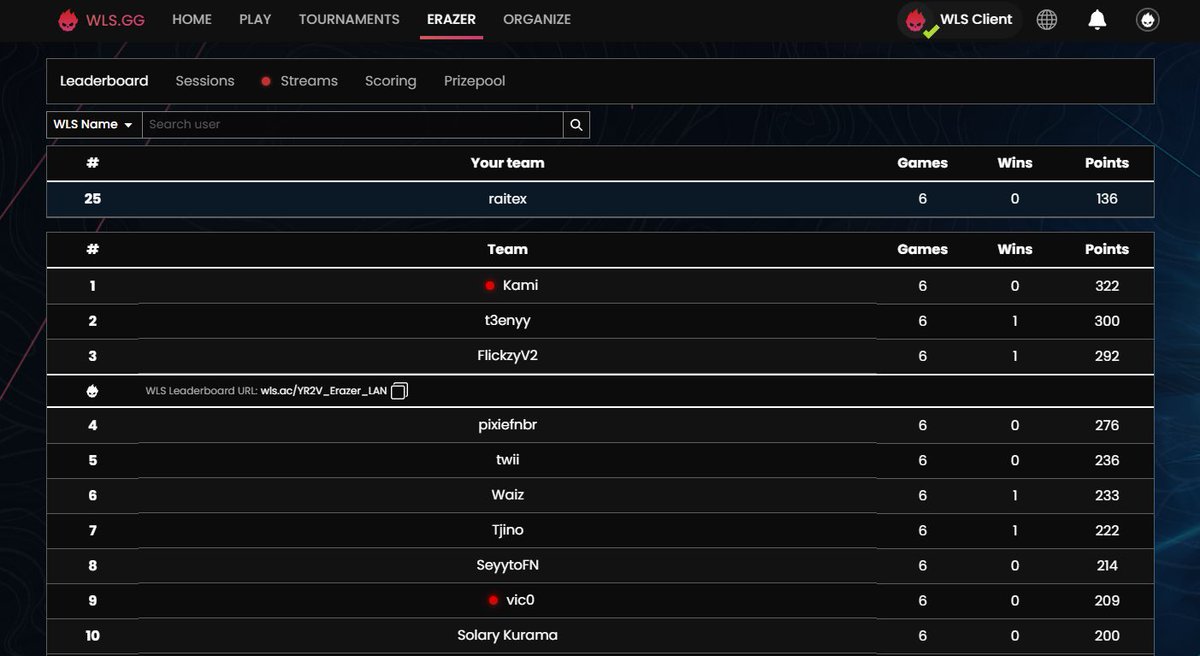Expand the WLS Name dropdown
Image resolution: width=1200 pixels, height=656 pixels.
click(x=94, y=125)
